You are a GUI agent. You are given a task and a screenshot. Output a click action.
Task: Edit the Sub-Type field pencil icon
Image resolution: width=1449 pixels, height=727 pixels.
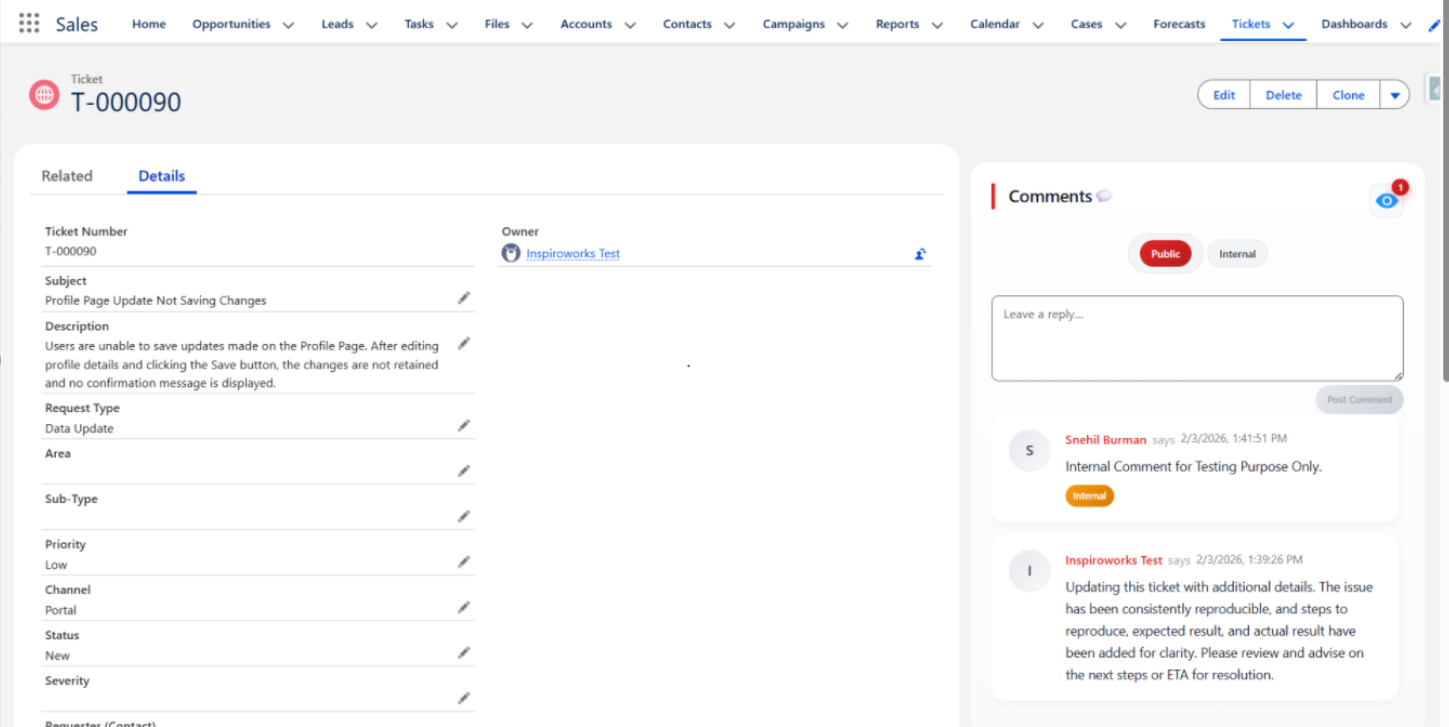coord(464,516)
